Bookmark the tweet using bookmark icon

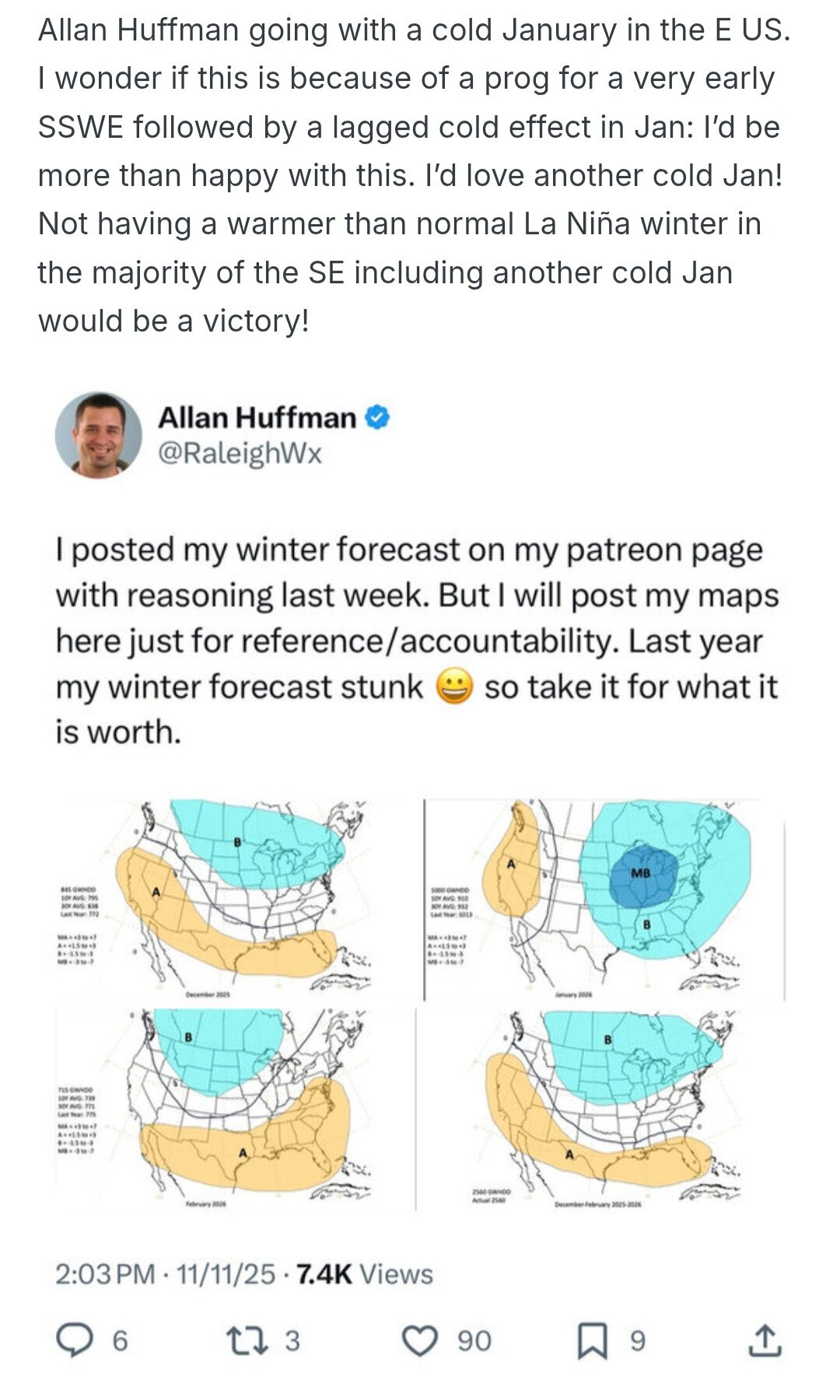tap(593, 1340)
